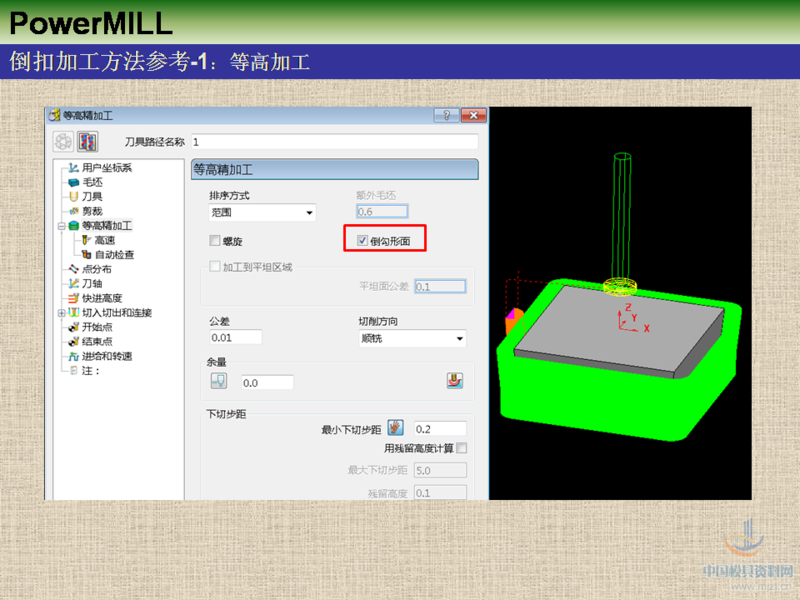
Task: Enable the 螺旋 spiral checkbox
Action: [x=215, y=241]
